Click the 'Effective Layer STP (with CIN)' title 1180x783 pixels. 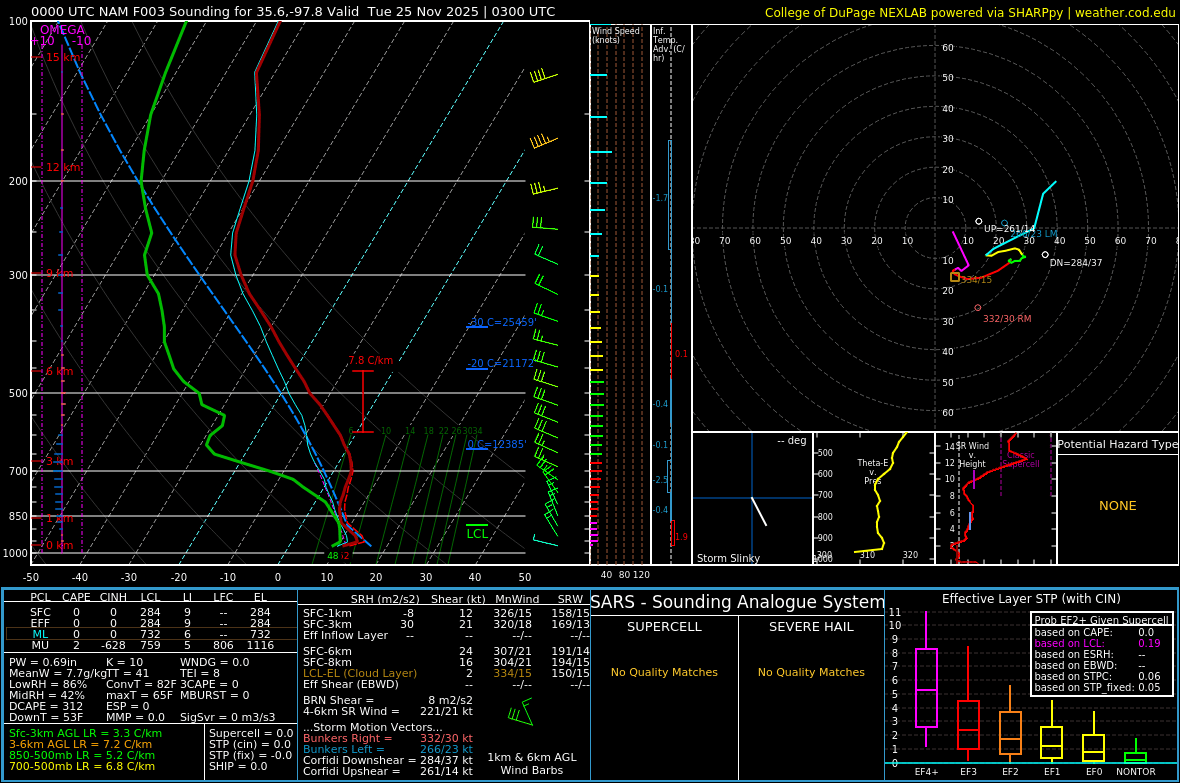pyautogui.click(x=1031, y=599)
